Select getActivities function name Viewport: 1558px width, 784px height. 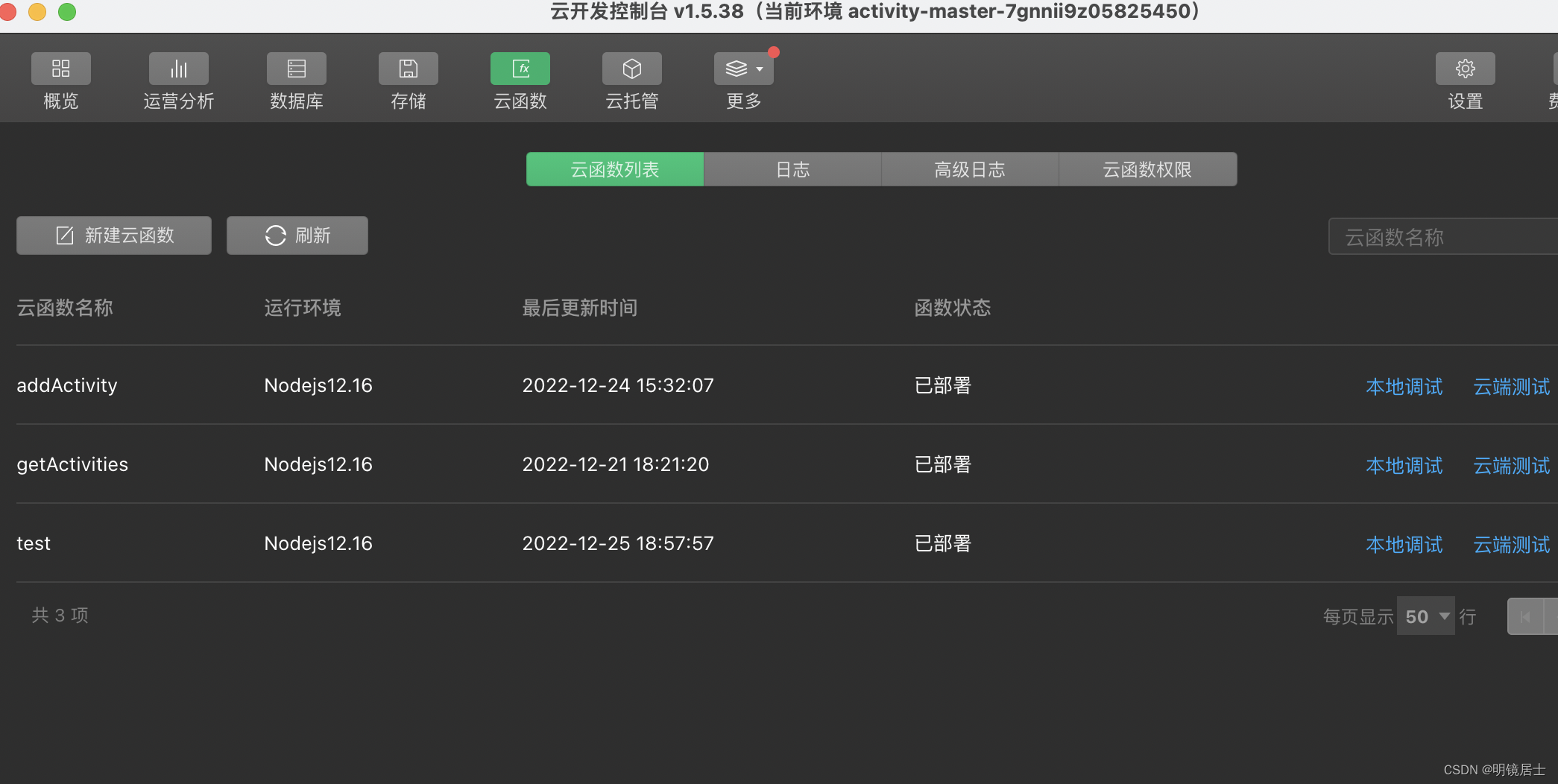[x=72, y=464]
